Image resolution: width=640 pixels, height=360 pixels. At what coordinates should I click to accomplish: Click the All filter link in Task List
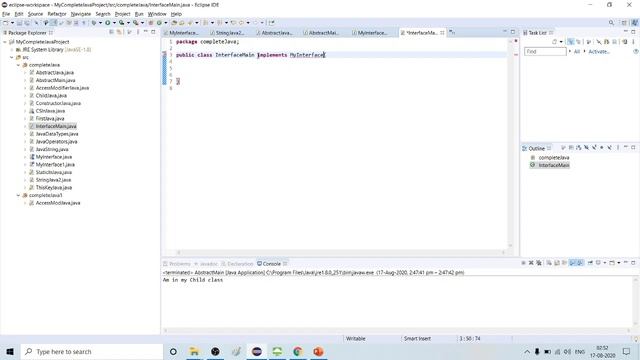pyautogui.click(x=577, y=51)
